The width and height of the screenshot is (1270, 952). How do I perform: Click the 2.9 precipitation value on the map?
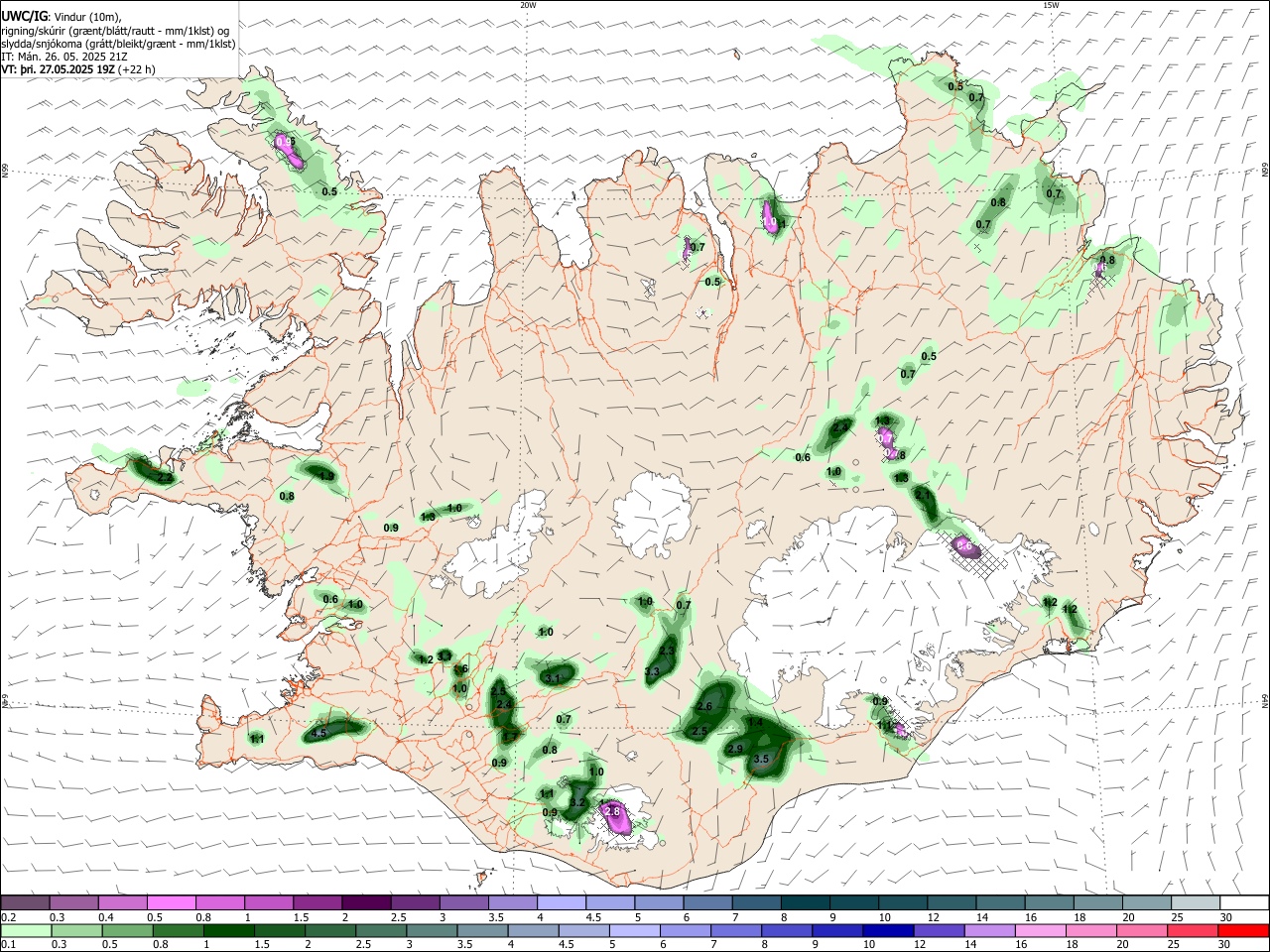(735, 749)
